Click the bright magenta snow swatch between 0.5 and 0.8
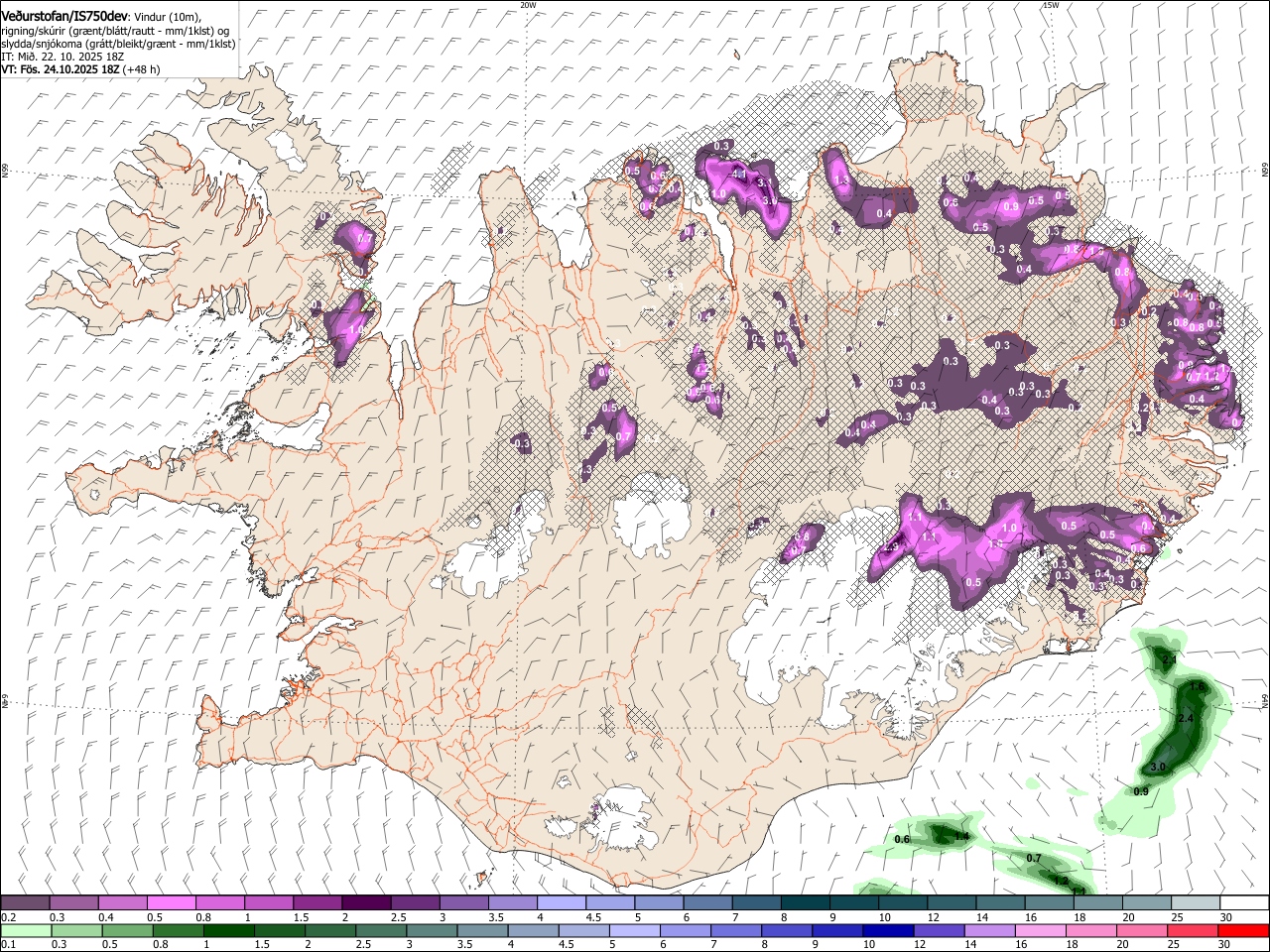1270x952 pixels. [171, 903]
